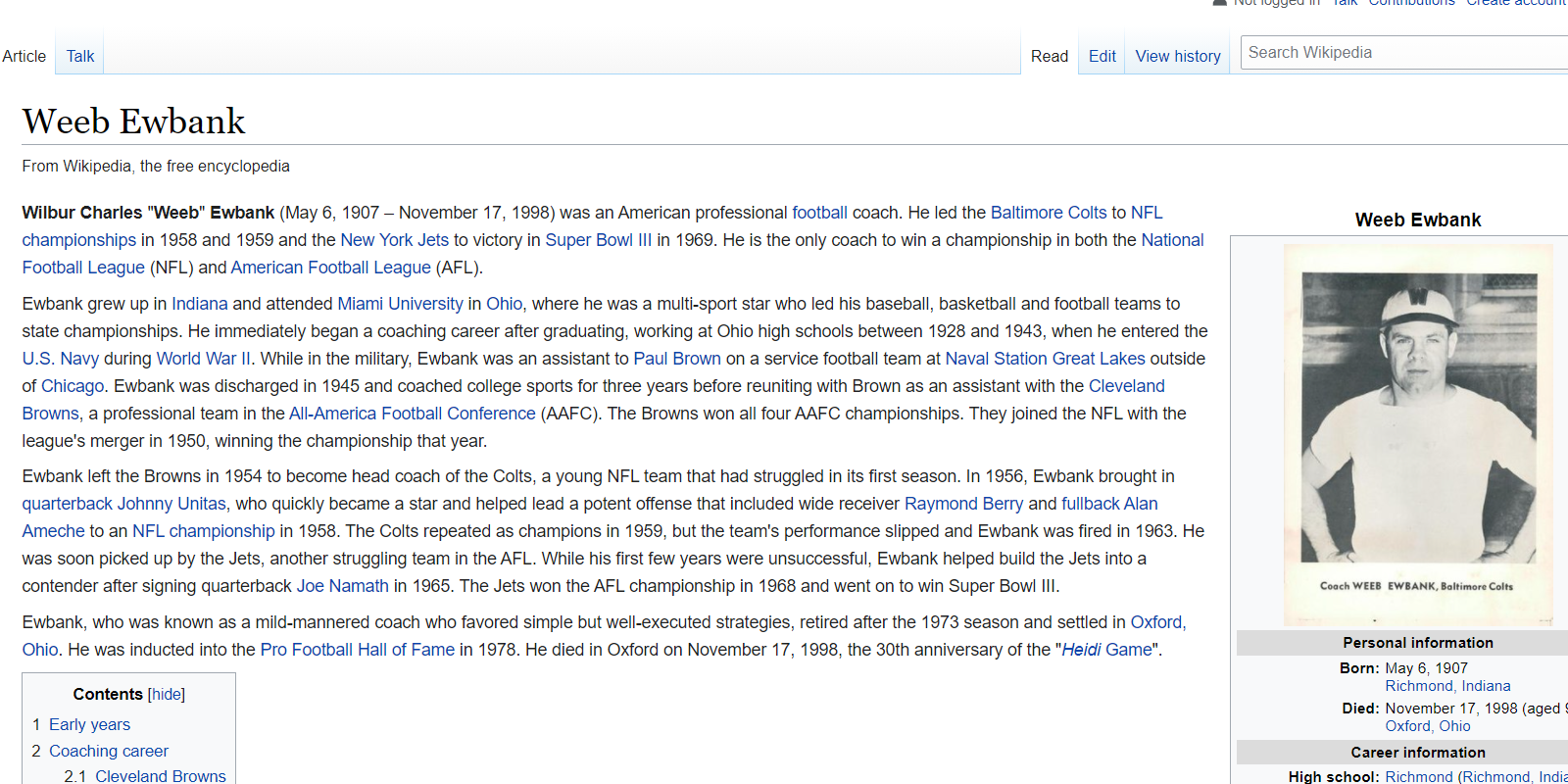Open Oxford, Ohio link in infobox
This screenshot has width=1568, height=784.
pos(1427,726)
